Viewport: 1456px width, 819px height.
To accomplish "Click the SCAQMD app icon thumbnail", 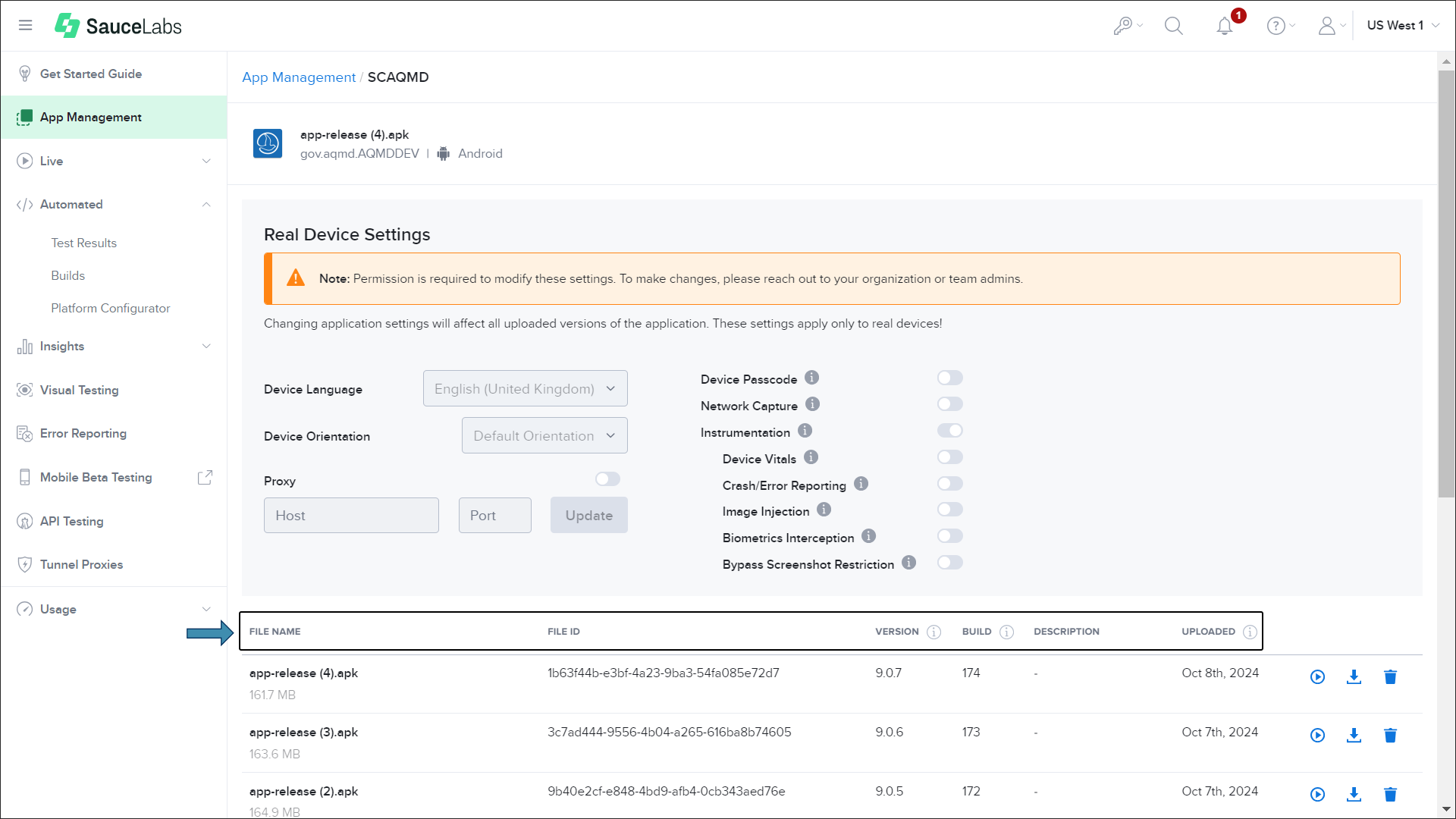I will [x=268, y=143].
